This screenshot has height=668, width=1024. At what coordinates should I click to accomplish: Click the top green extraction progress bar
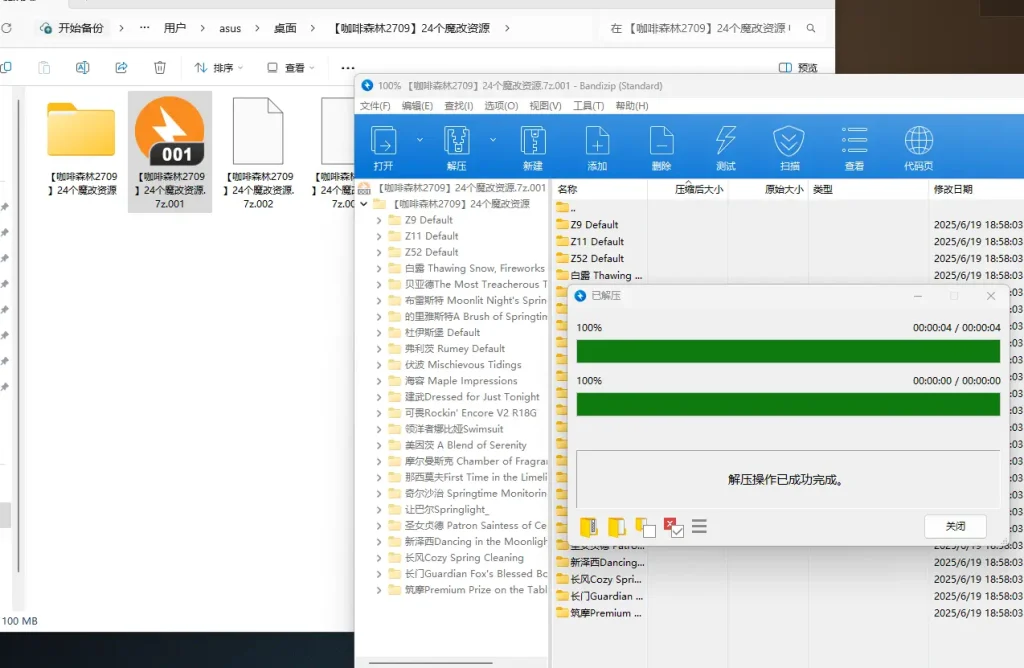pyautogui.click(x=788, y=351)
